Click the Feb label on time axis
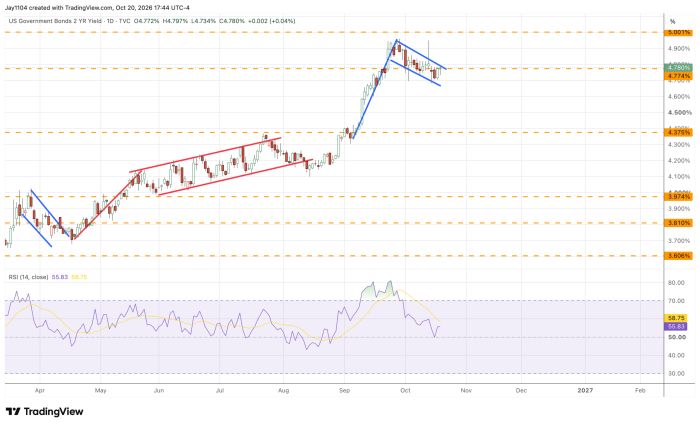The width and height of the screenshot is (700, 426). coord(640,391)
